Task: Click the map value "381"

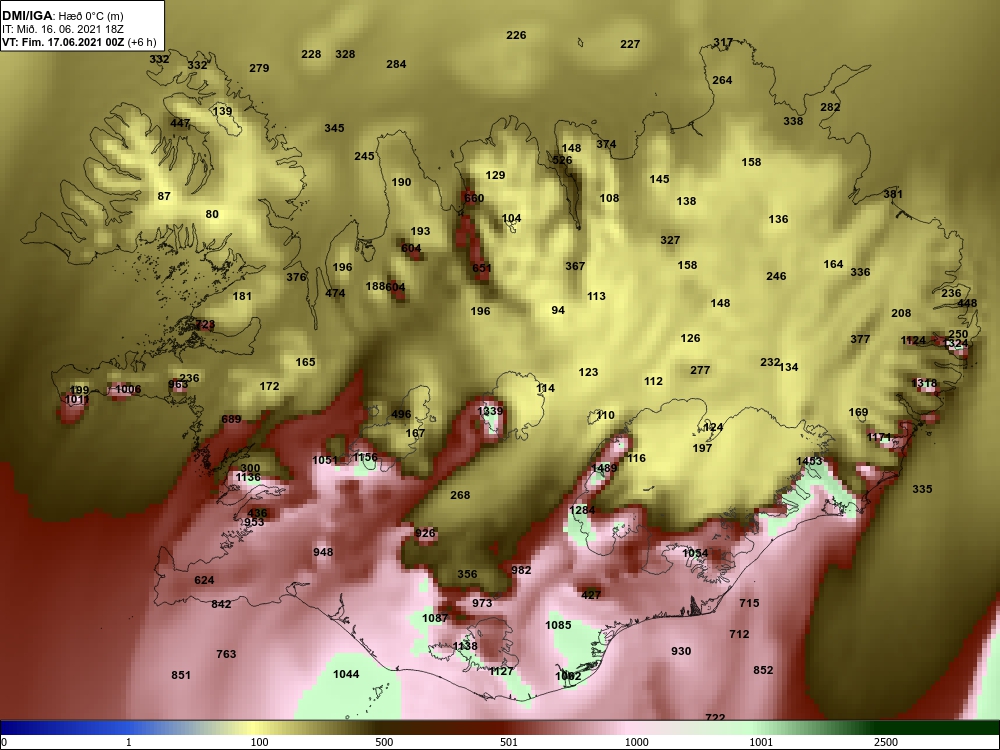Action: [893, 194]
